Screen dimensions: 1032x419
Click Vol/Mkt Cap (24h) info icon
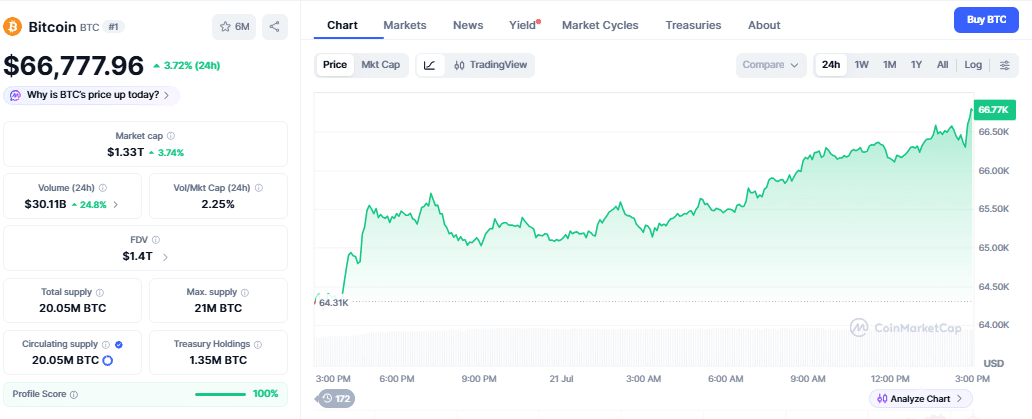[x=259, y=188]
